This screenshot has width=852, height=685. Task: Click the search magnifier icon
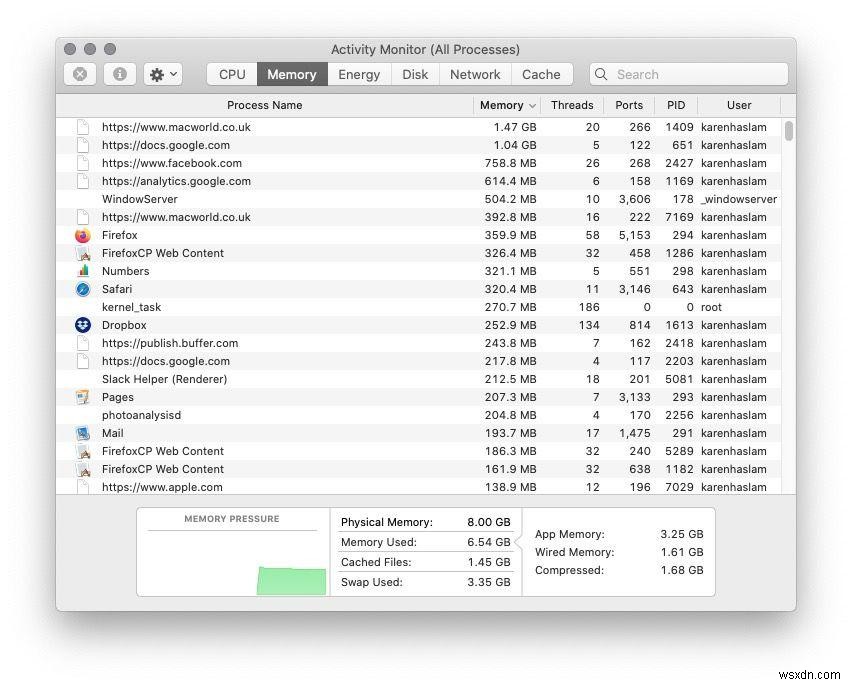[x=600, y=74]
